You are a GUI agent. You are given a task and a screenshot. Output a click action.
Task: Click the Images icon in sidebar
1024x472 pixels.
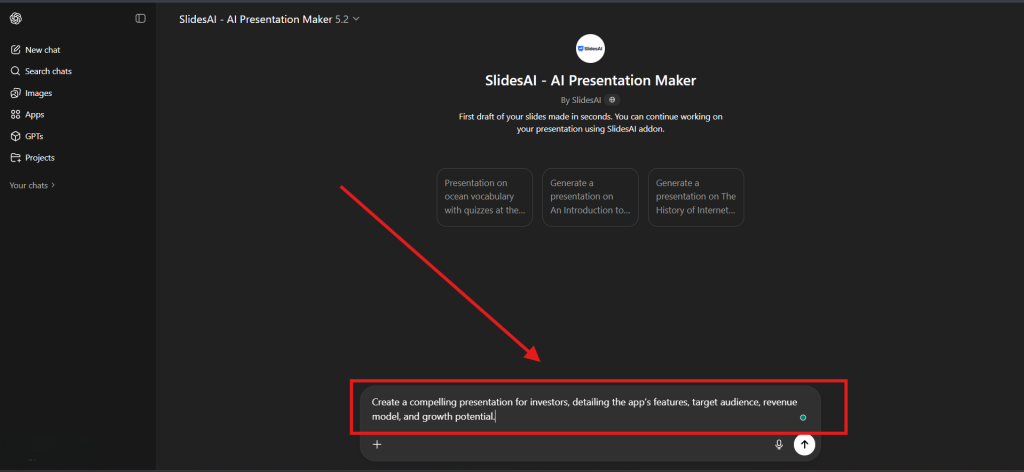16,93
